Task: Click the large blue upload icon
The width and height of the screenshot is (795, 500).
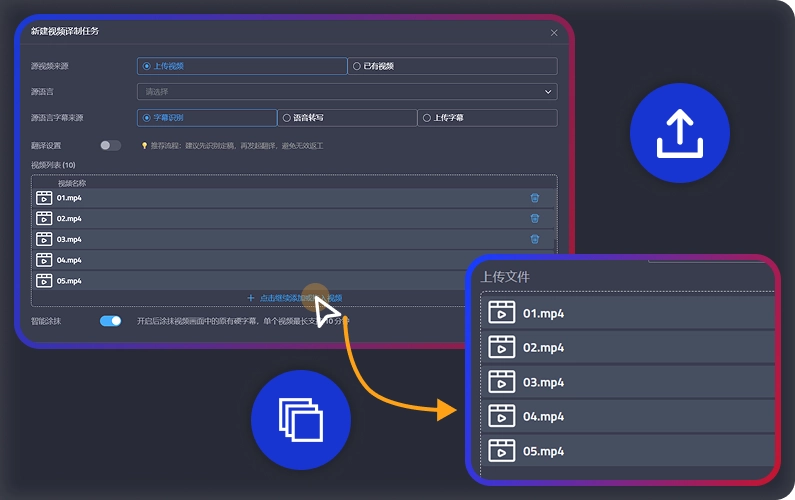Action: pyautogui.click(x=680, y=132)
